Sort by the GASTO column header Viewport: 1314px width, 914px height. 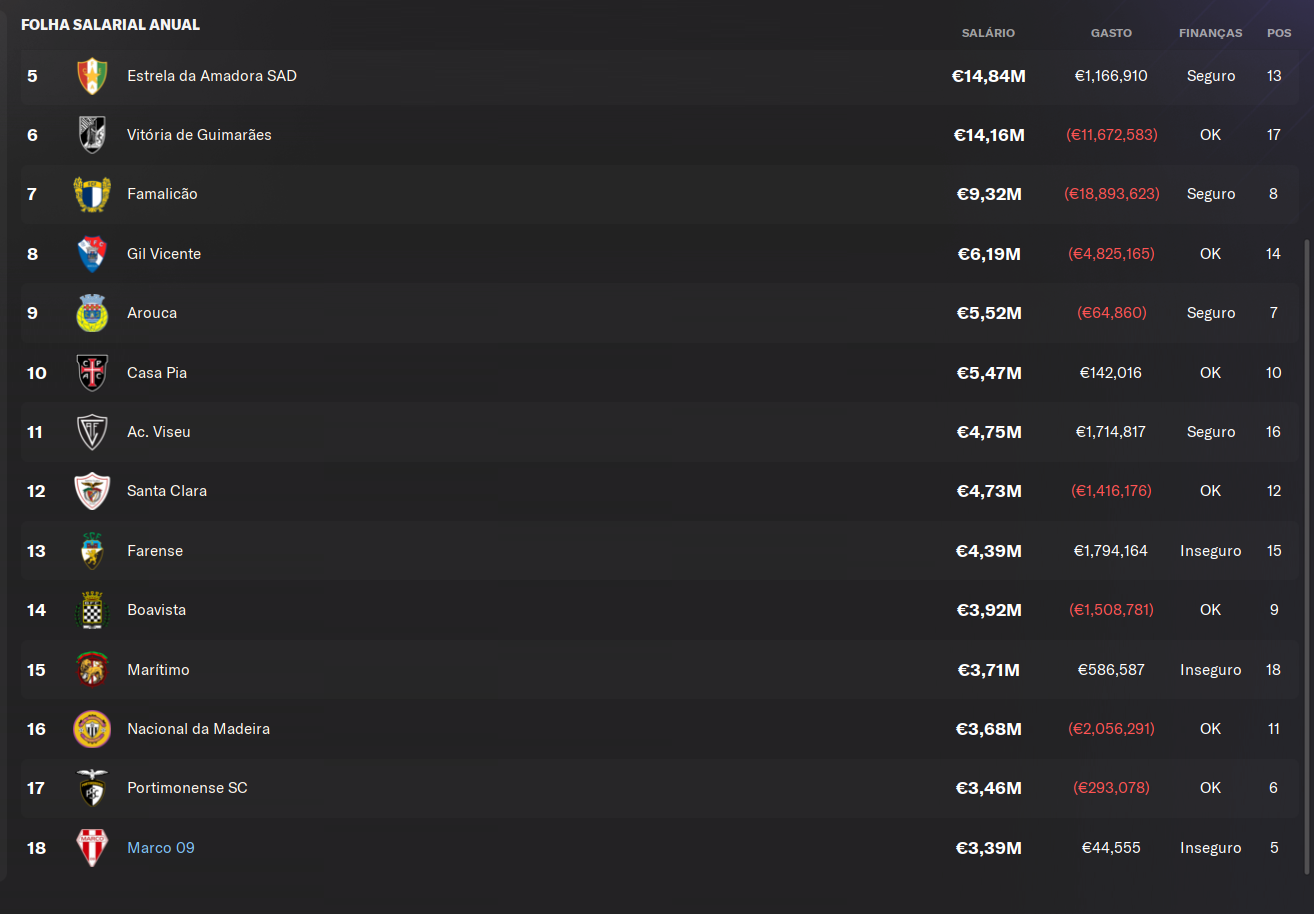coord(1111,33)
